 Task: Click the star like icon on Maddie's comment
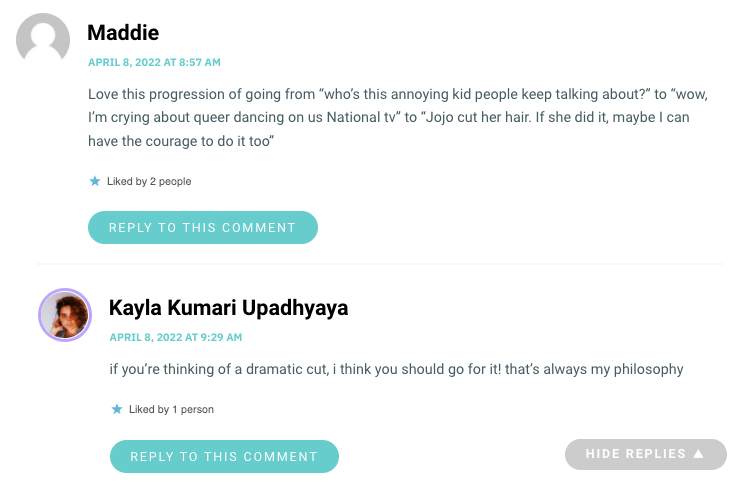(x=95, y=181)
